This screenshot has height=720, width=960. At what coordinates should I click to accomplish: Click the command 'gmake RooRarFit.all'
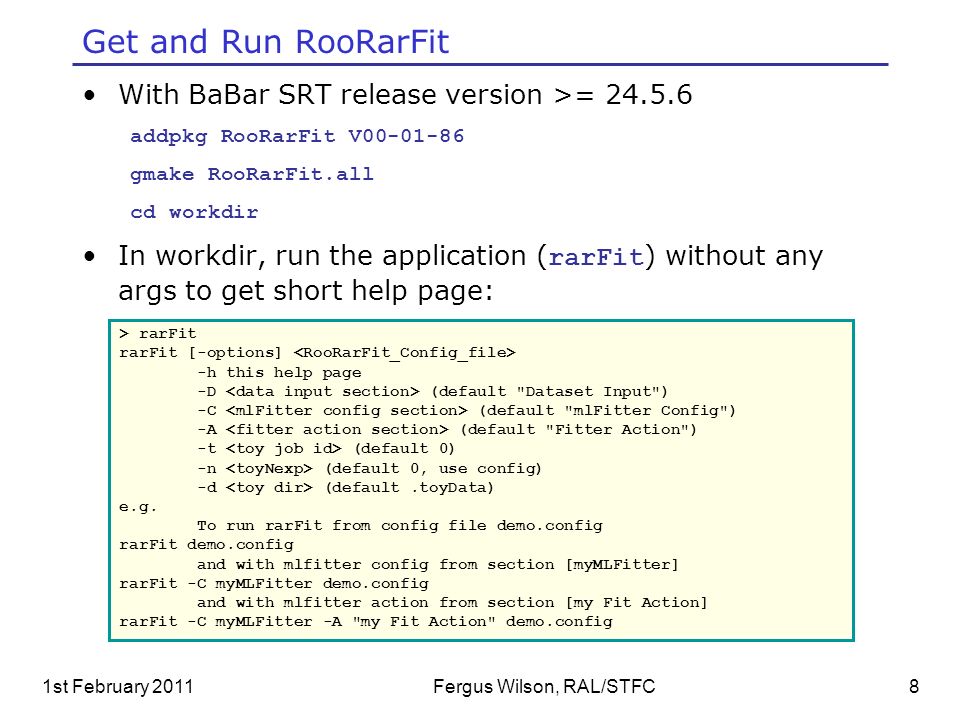252,174
